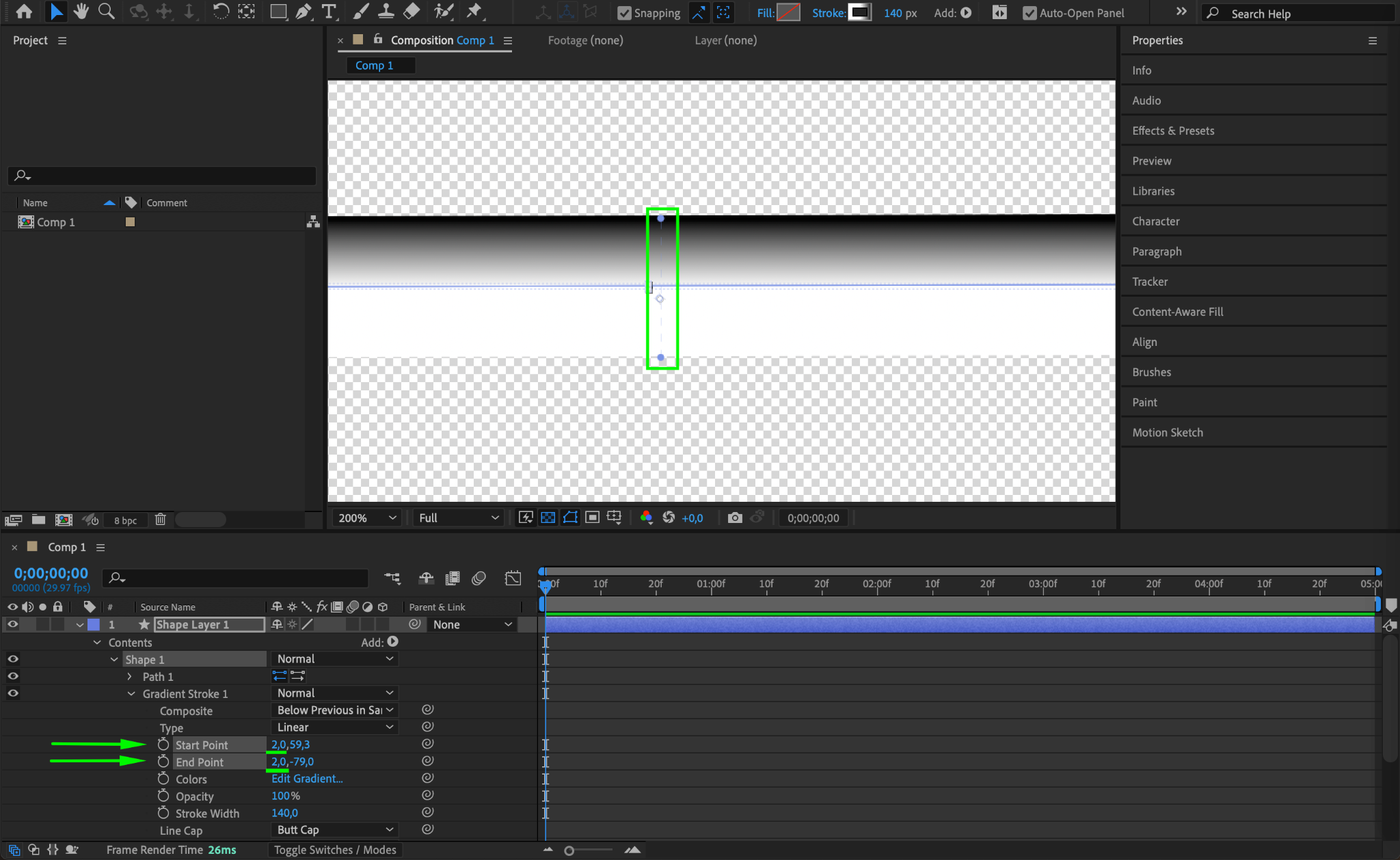Hide Shape Layer 1 with eye icon
1400x860 pixels.
point(12,624)
